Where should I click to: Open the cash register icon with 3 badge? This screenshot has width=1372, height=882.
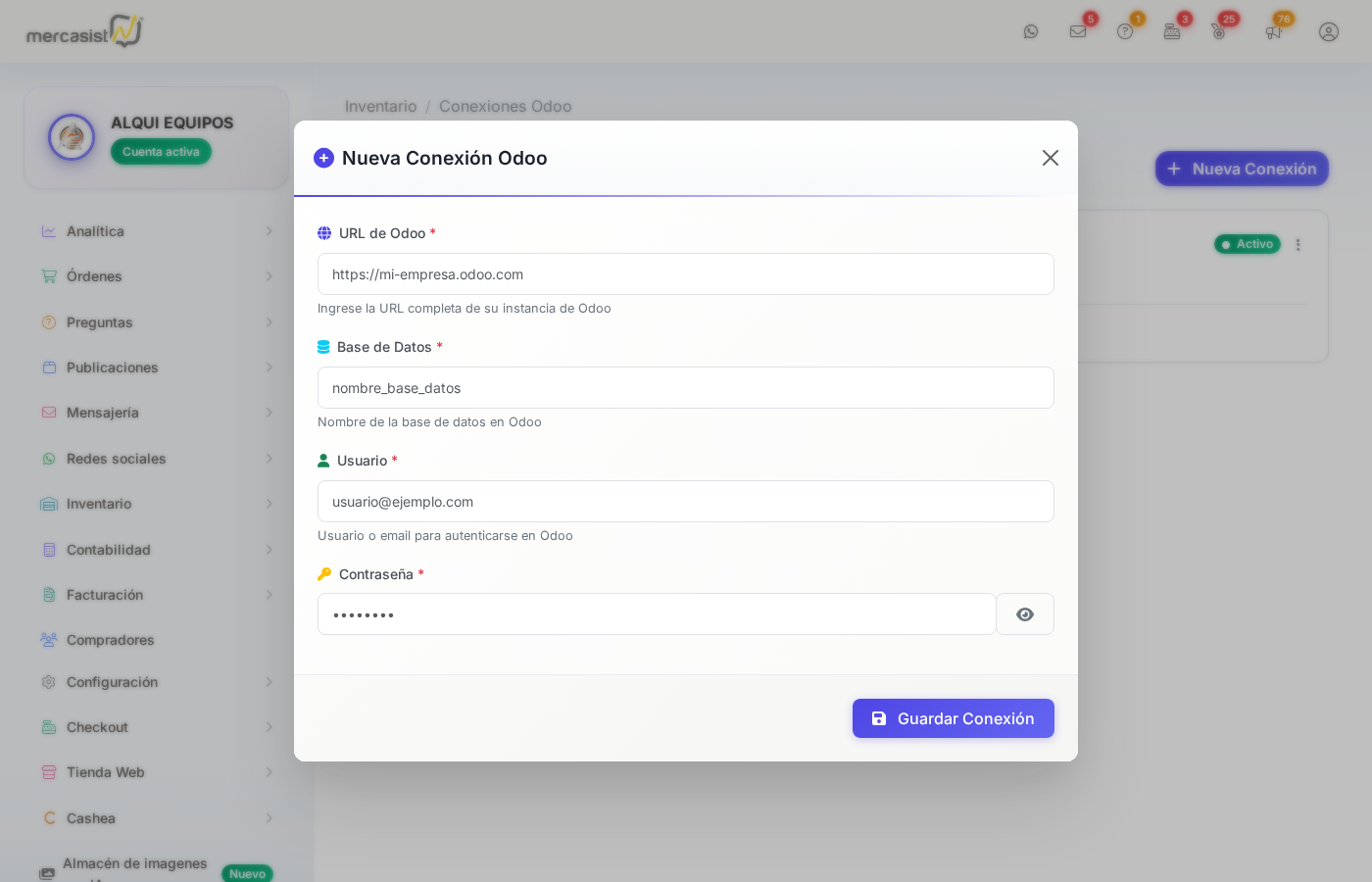pyautogui.click(x=1172, y=31)
